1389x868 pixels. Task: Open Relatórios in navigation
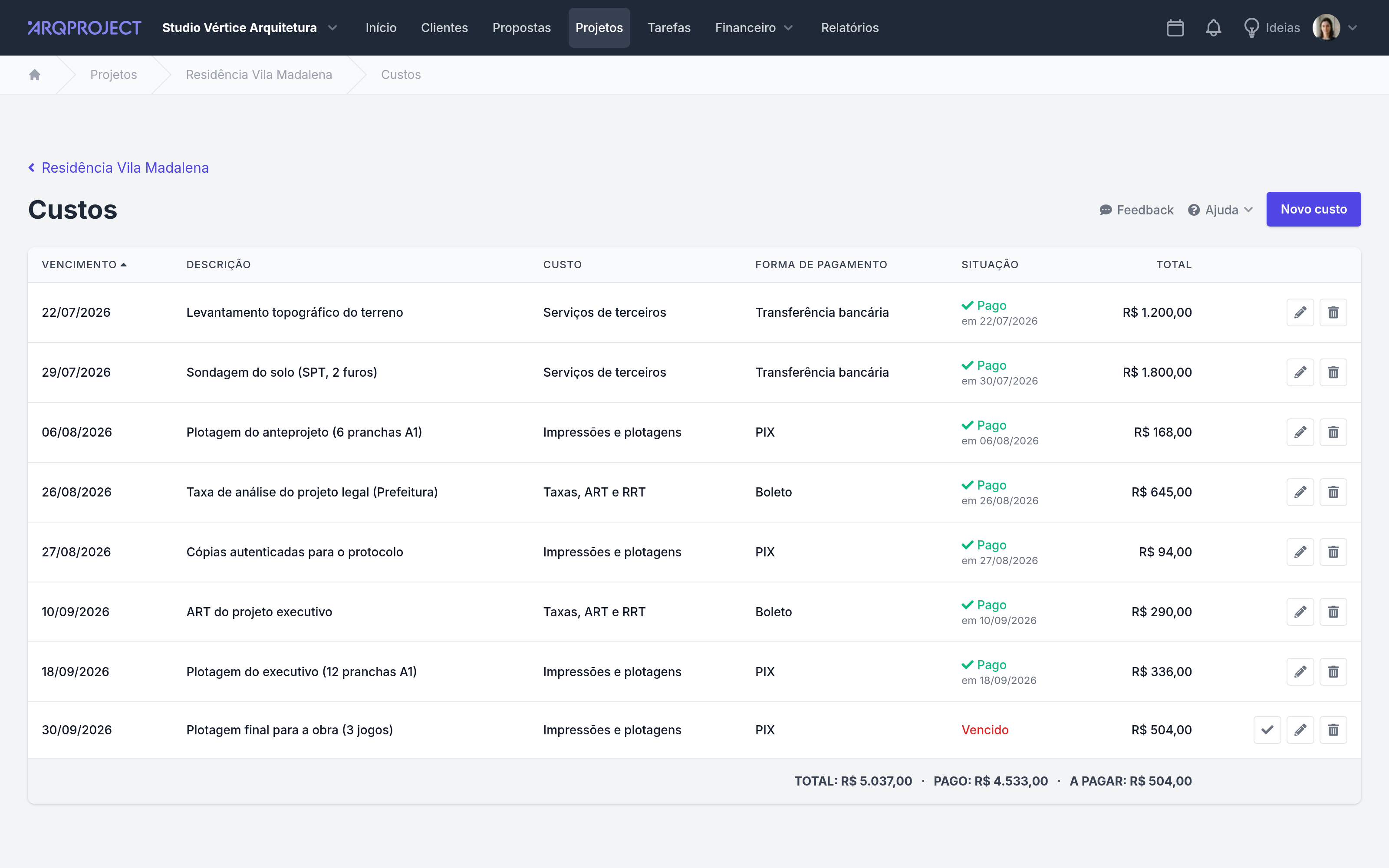[849, 27]
